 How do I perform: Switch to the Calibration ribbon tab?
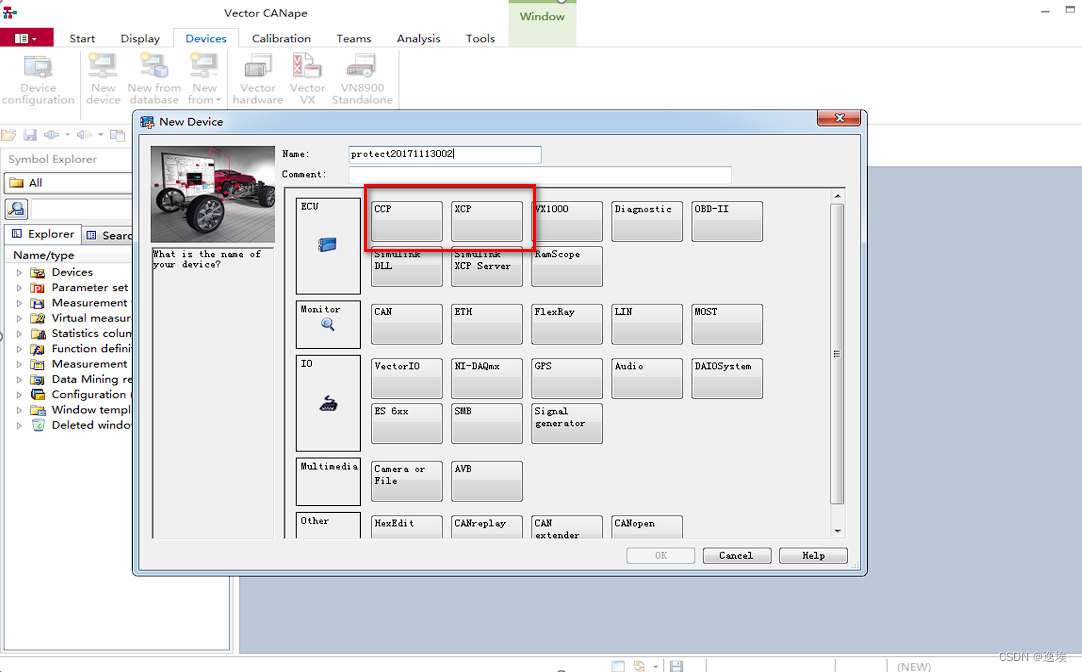pos(281,39)
